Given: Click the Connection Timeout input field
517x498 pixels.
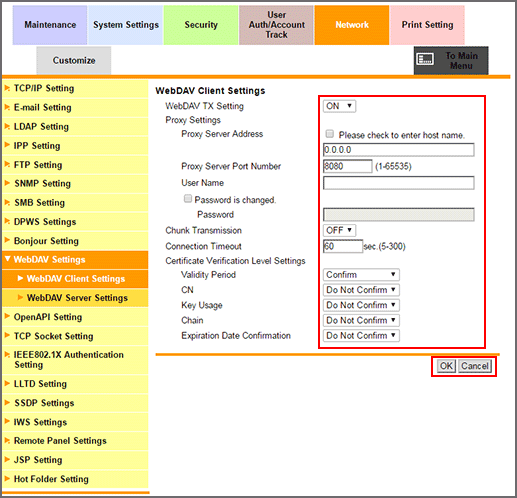Looking at the screenshot, I should pyautogui.click(x=343, y=246).
